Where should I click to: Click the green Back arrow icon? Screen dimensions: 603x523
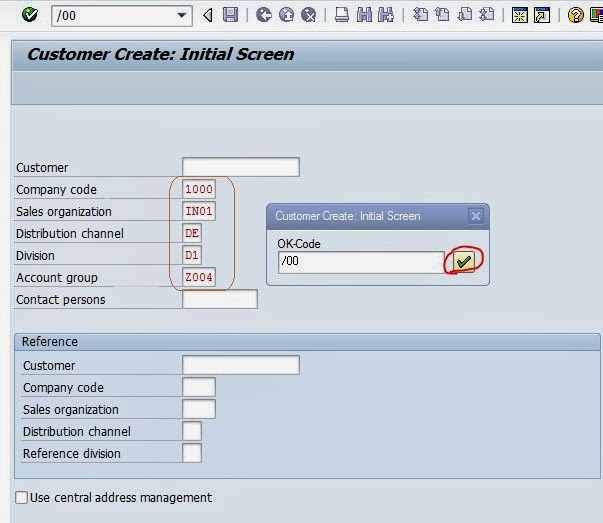click(x=264, y=15)
